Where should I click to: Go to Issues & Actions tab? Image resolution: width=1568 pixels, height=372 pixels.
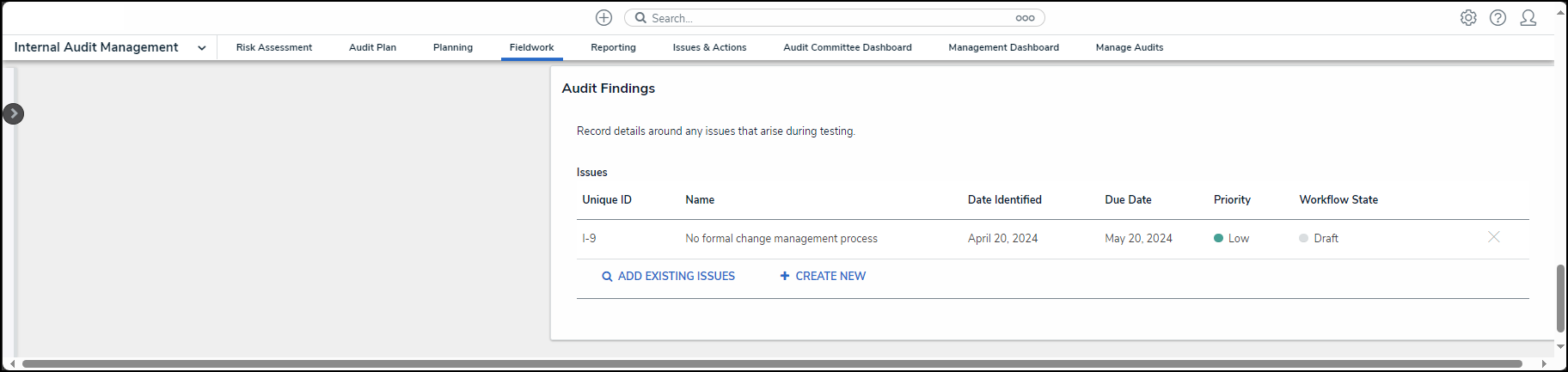point(709,48)
